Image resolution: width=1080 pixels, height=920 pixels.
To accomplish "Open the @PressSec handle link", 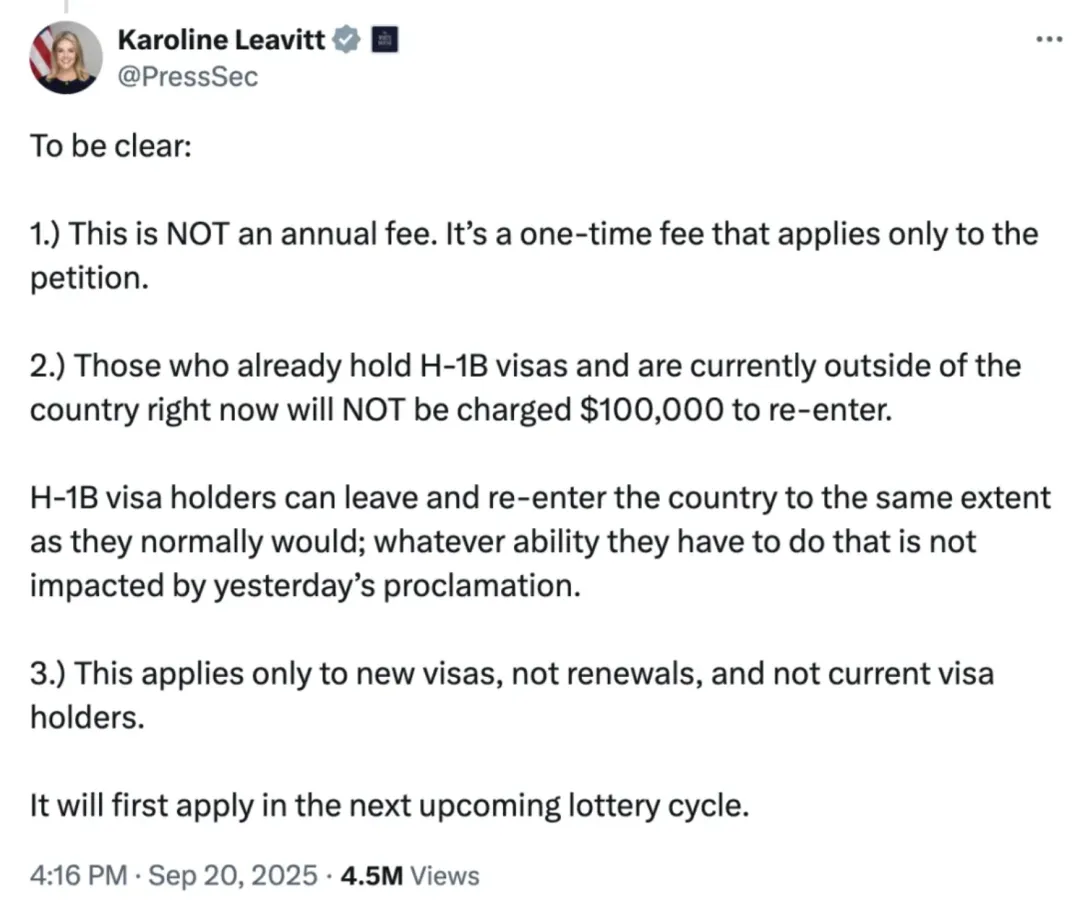I will tap(188, 76).
